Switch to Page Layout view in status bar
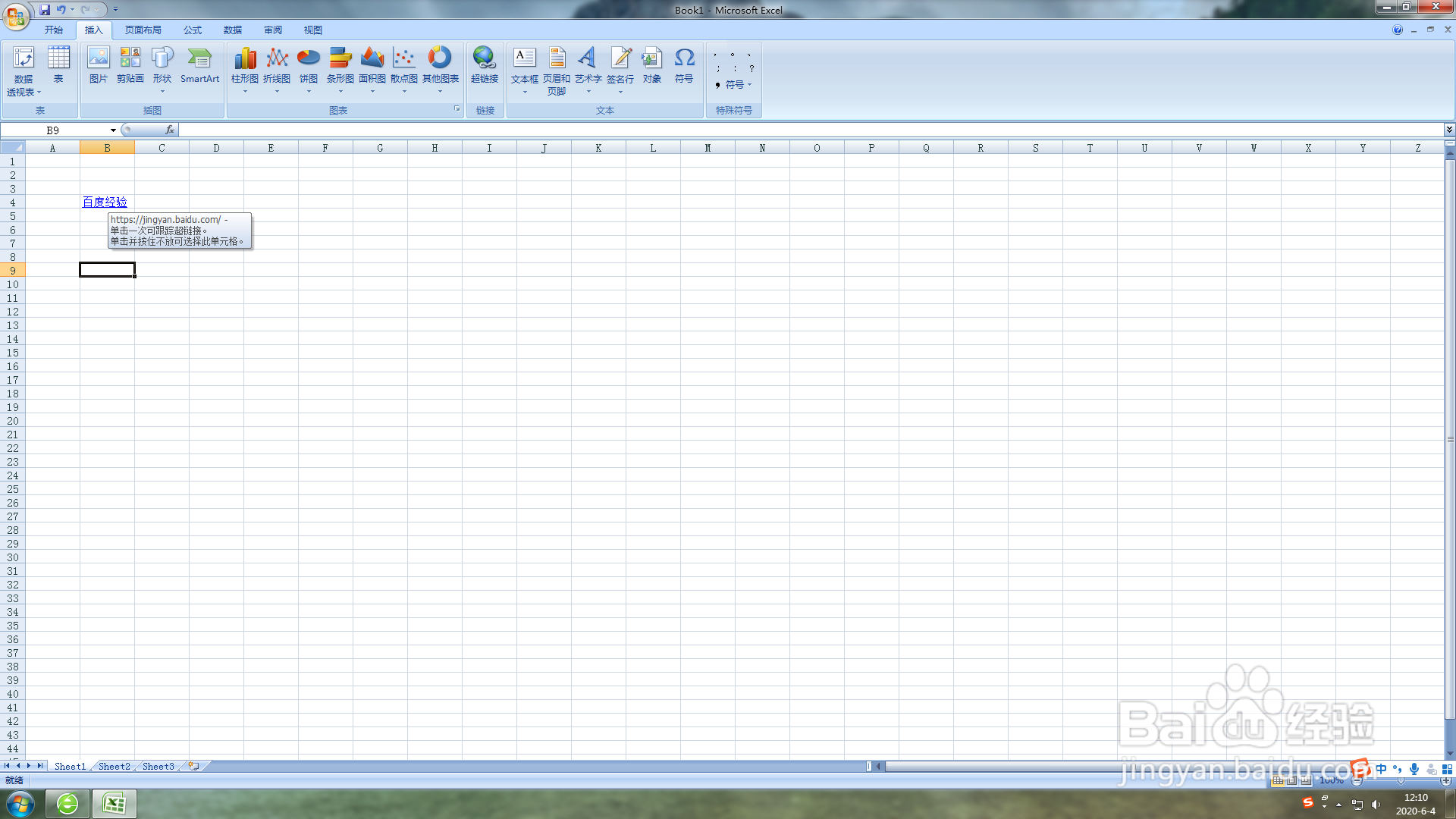 [x=1291, y=780]
